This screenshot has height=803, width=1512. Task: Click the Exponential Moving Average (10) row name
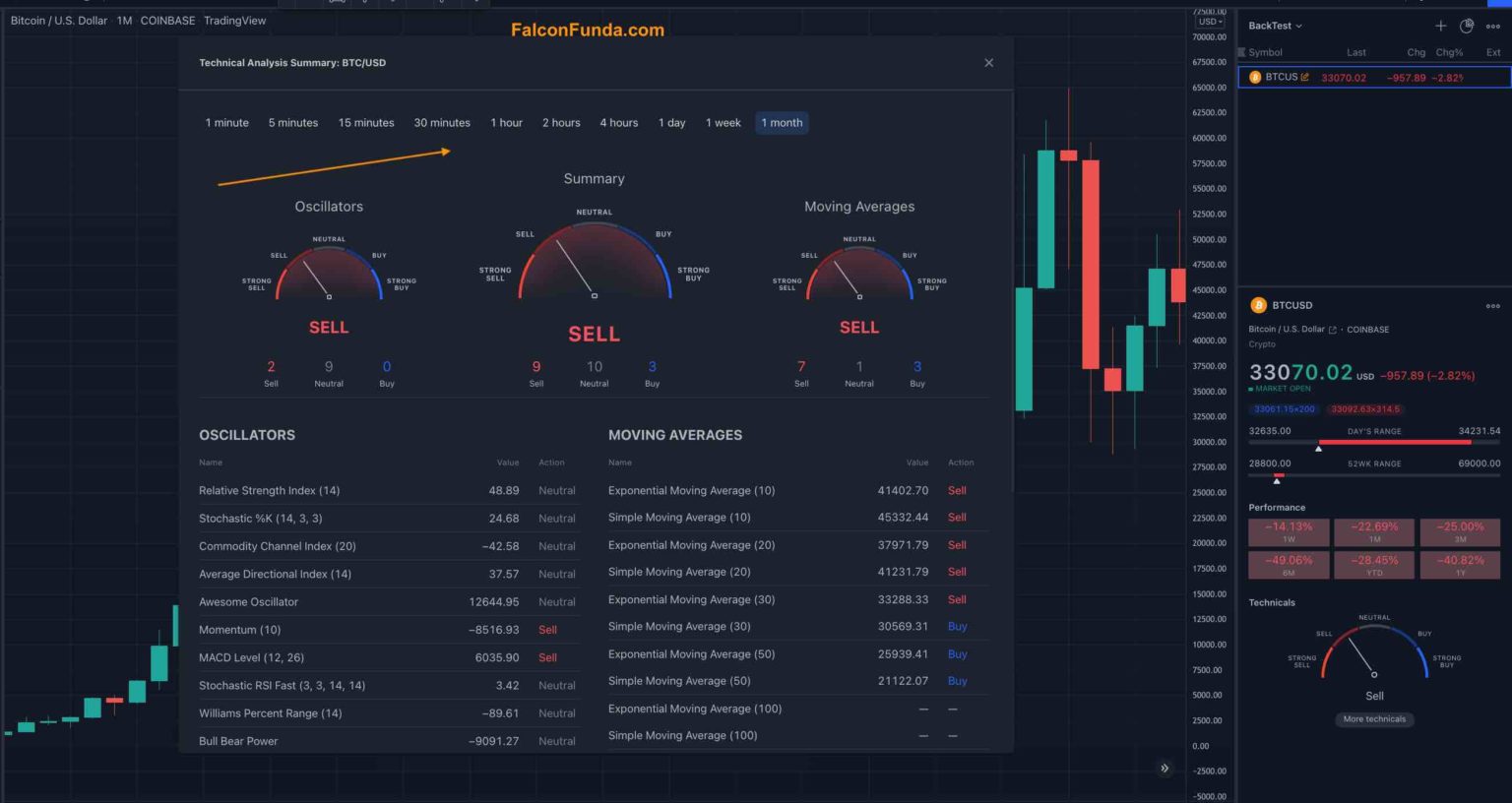[x=692, y=491]
